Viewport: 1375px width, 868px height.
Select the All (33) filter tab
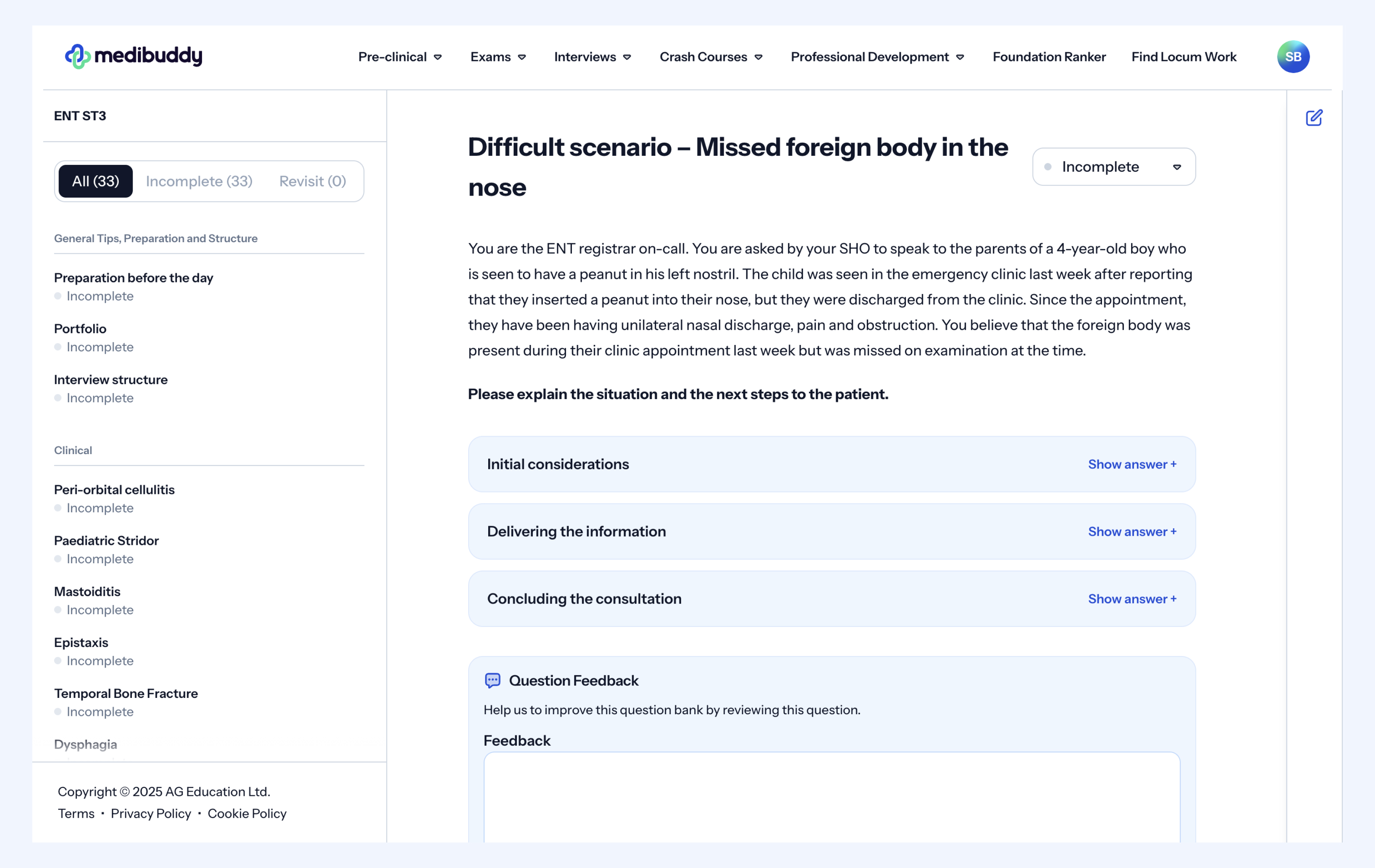[95, 181]
